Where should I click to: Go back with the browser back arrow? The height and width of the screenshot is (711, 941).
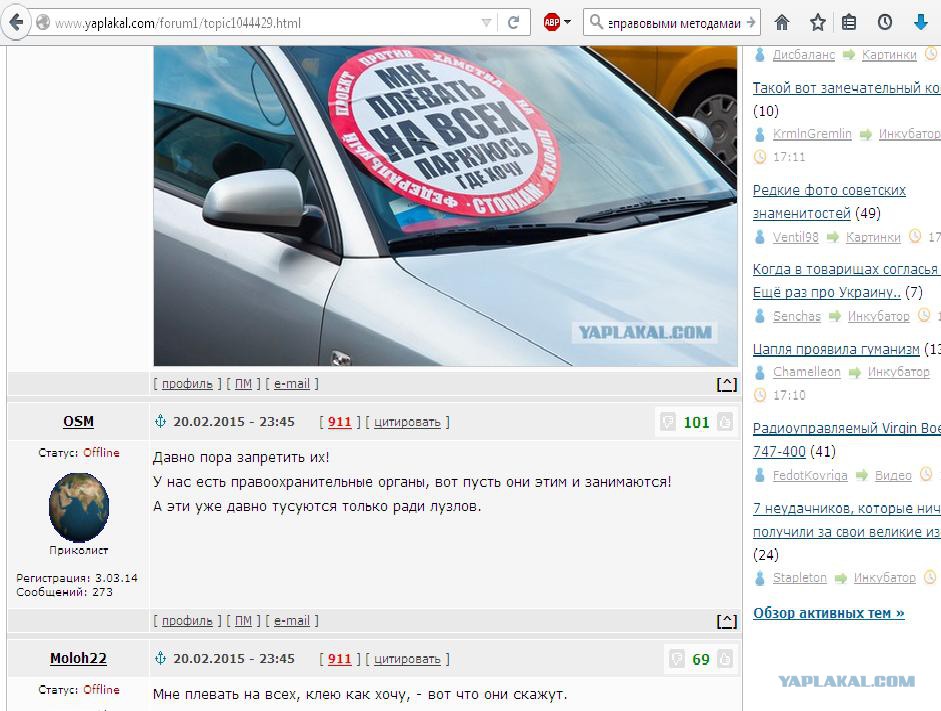[x=16, y=23]
